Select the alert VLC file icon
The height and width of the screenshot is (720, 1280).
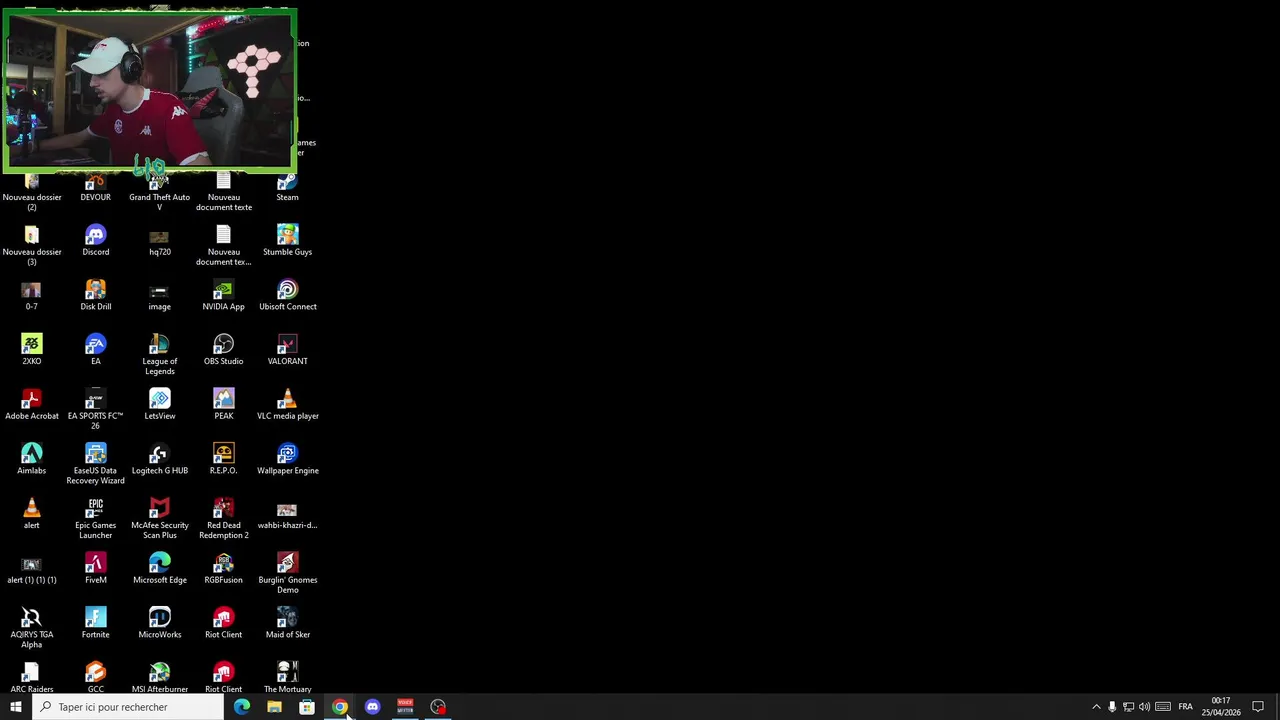click(32, 515)
